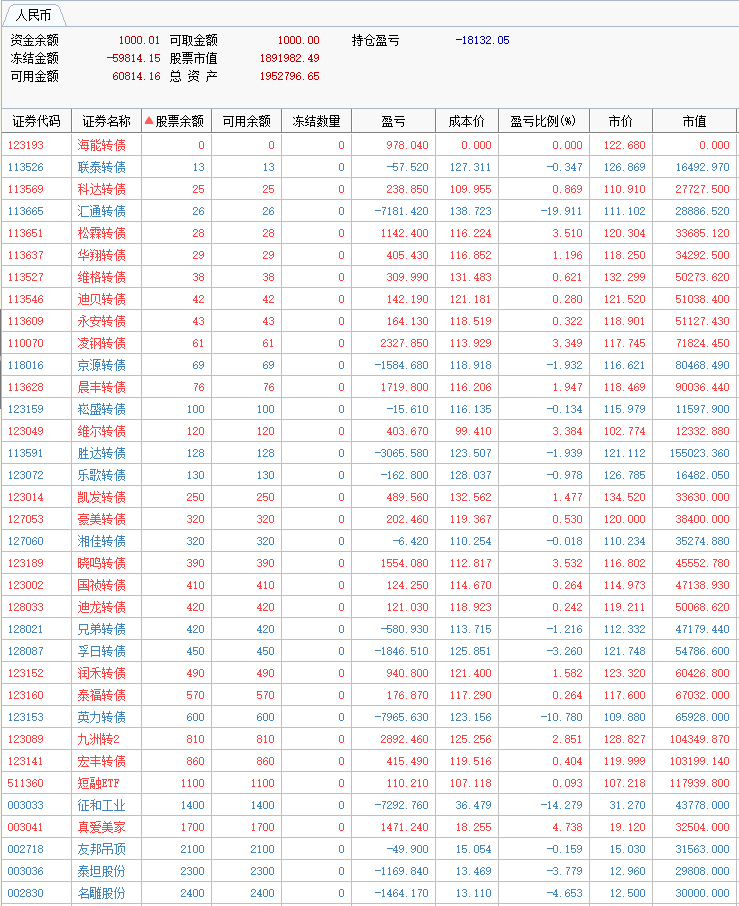The image size is (739, 906).
Task: Select the 迪贝转债 row name
Action: pyautogui.click(x=102, y=299)
